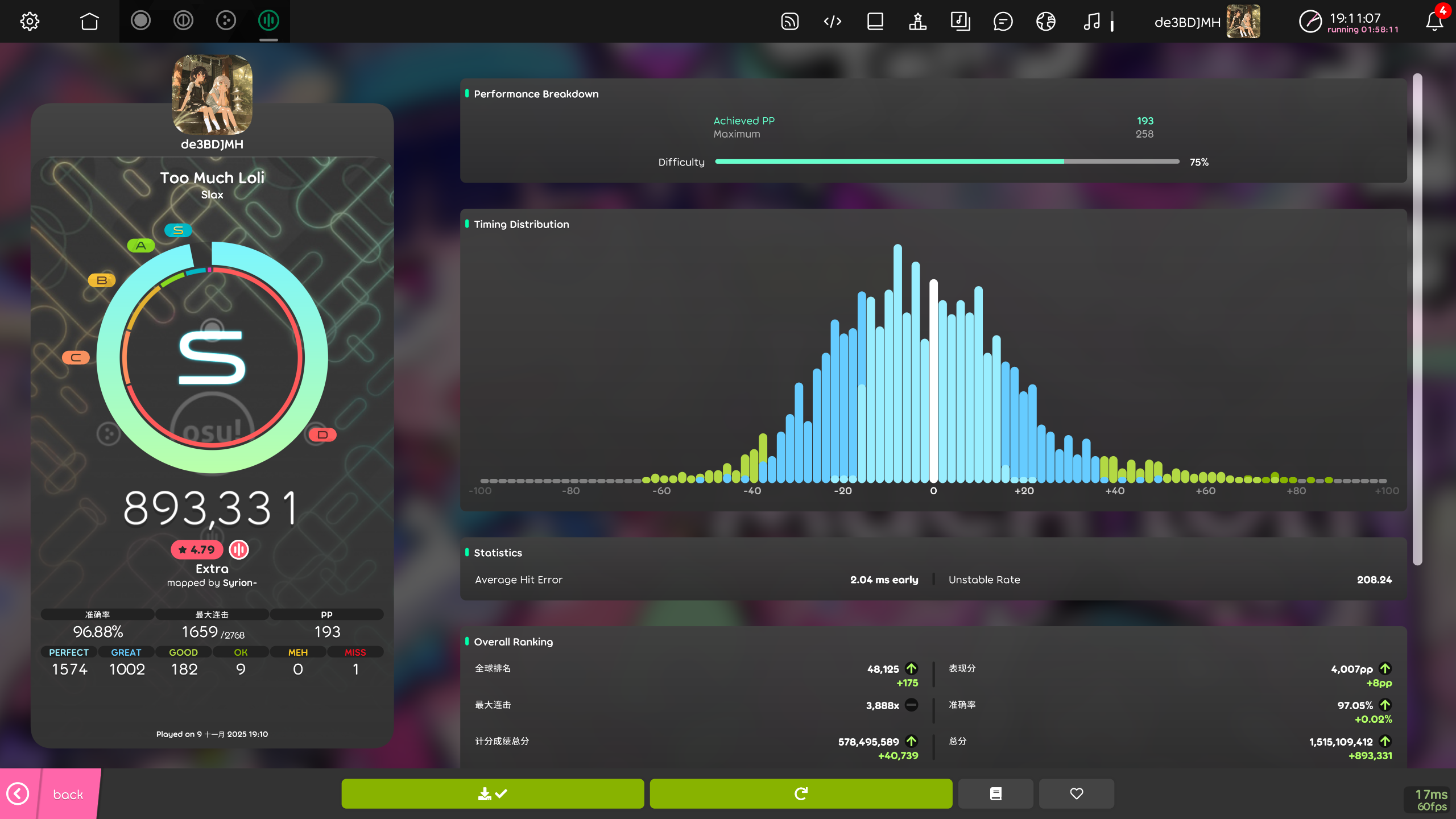Open notifications bell icon

click(x=1434, y=22)
